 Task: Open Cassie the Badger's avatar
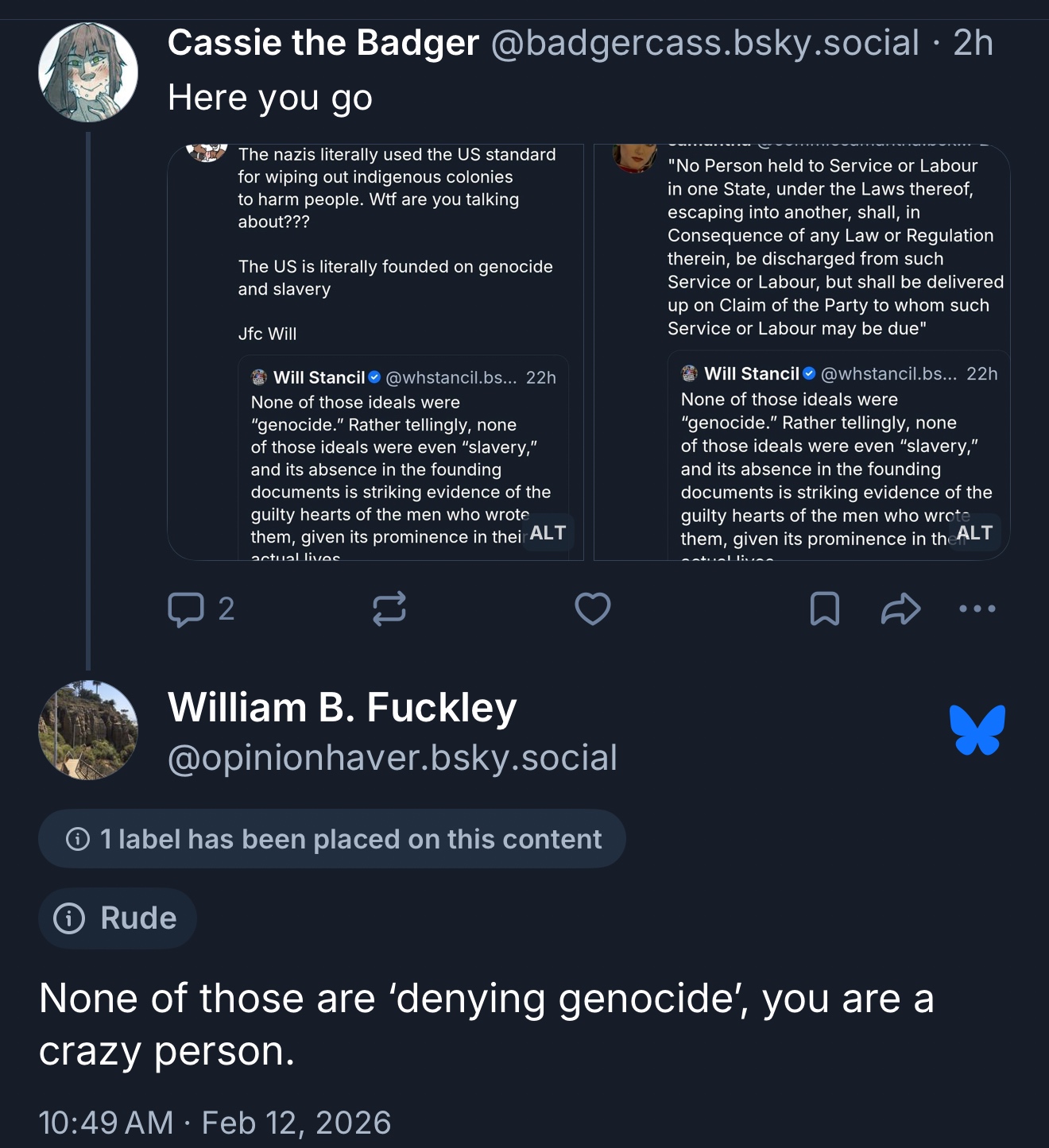[88, 72]
